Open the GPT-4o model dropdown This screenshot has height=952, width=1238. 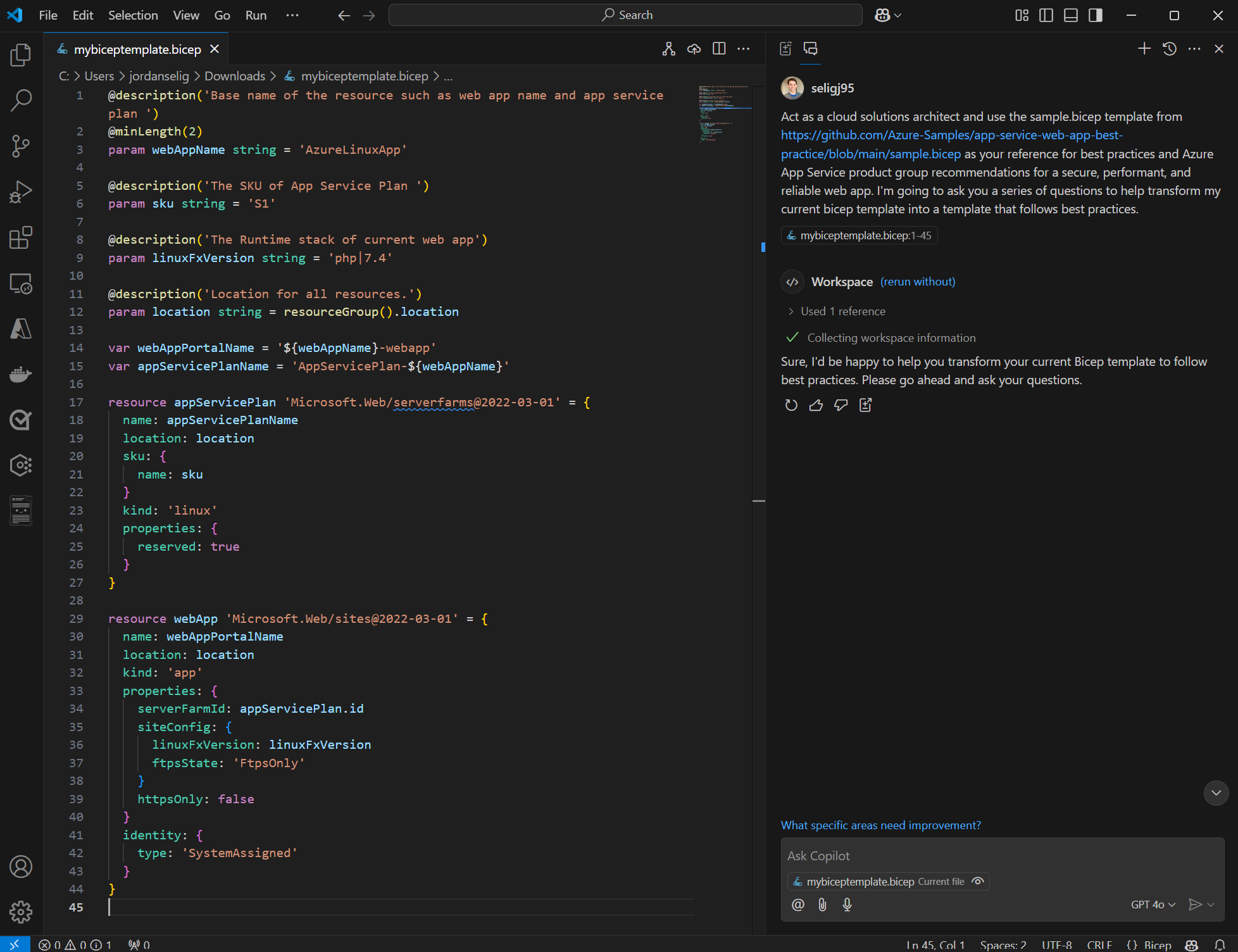tap(1152, 905)
